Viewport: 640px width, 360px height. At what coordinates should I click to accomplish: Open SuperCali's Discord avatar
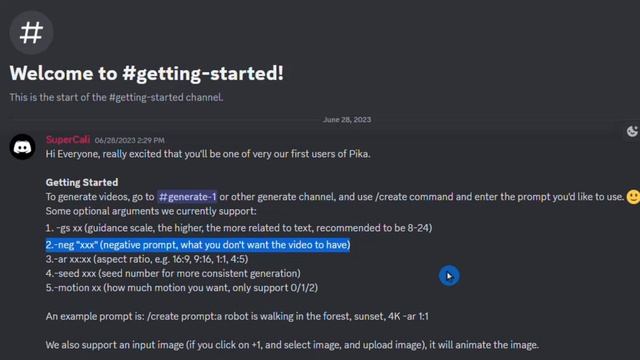pyautogui.click(x=22, y=147)
